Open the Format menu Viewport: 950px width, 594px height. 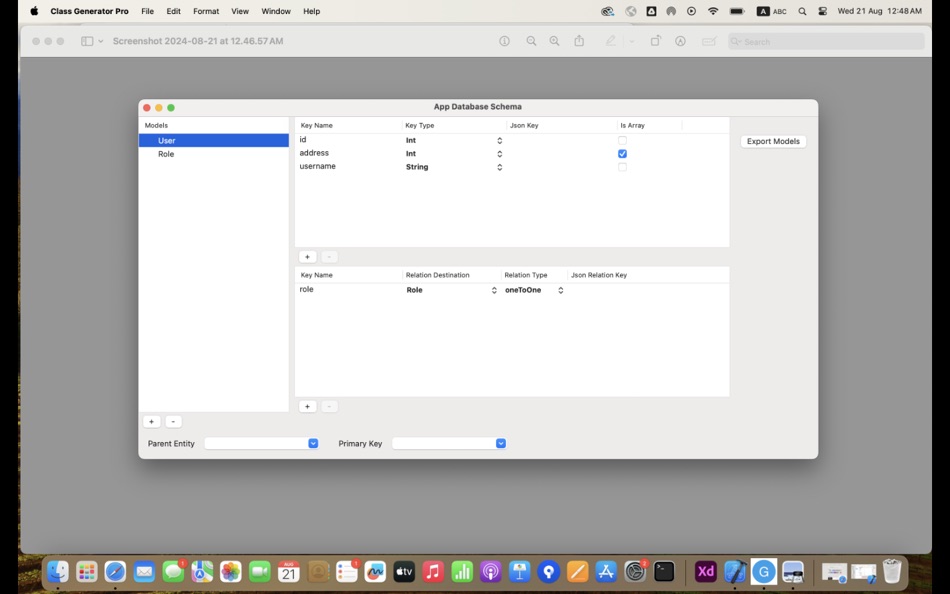click(x=205, y=11)
